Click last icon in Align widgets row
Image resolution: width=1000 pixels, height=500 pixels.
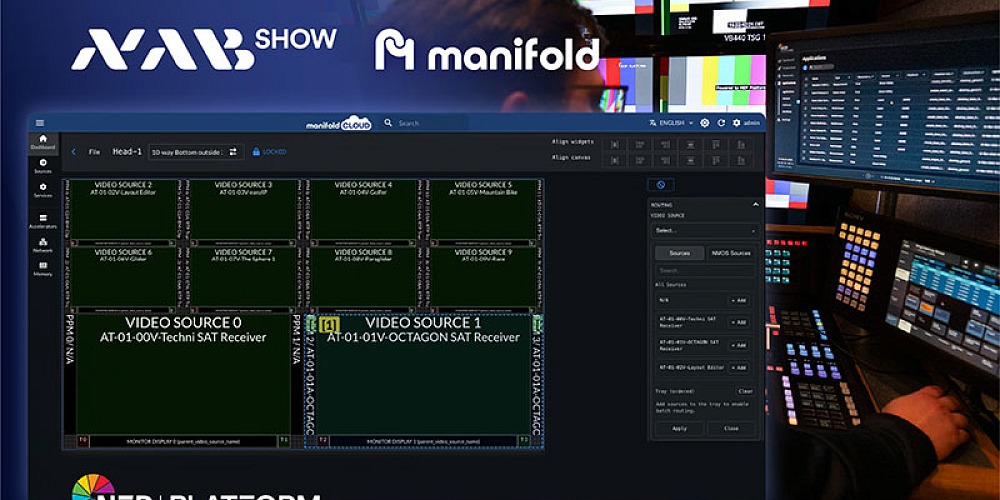[741, 145]
